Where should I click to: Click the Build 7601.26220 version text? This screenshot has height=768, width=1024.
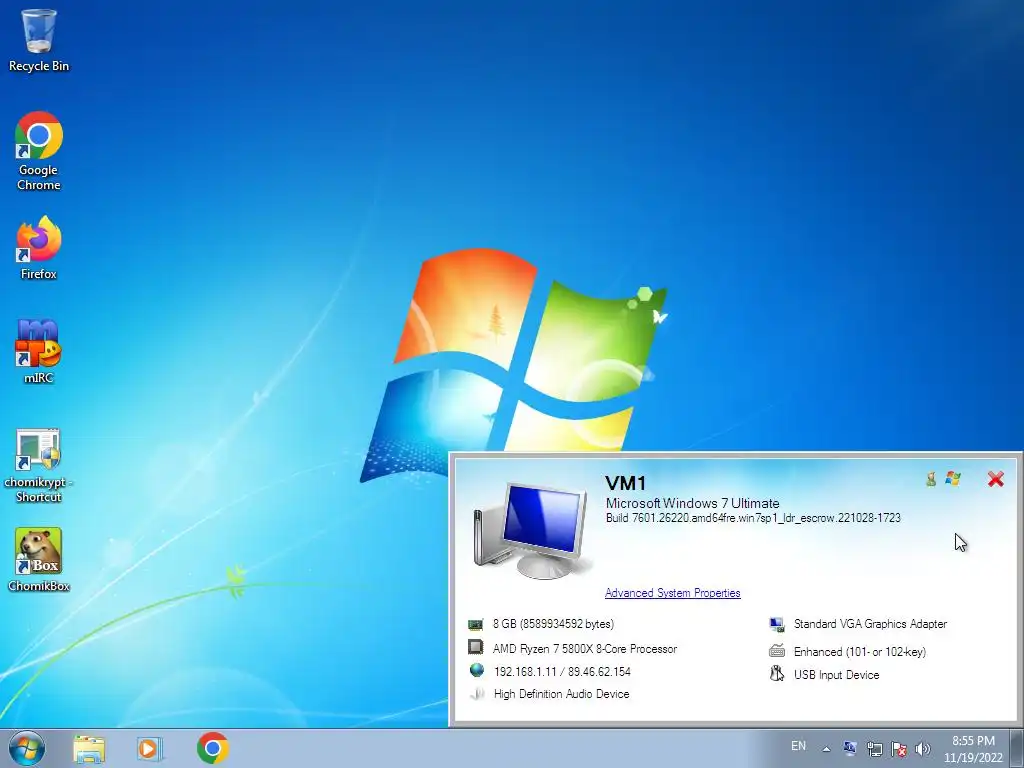(753, 518)
